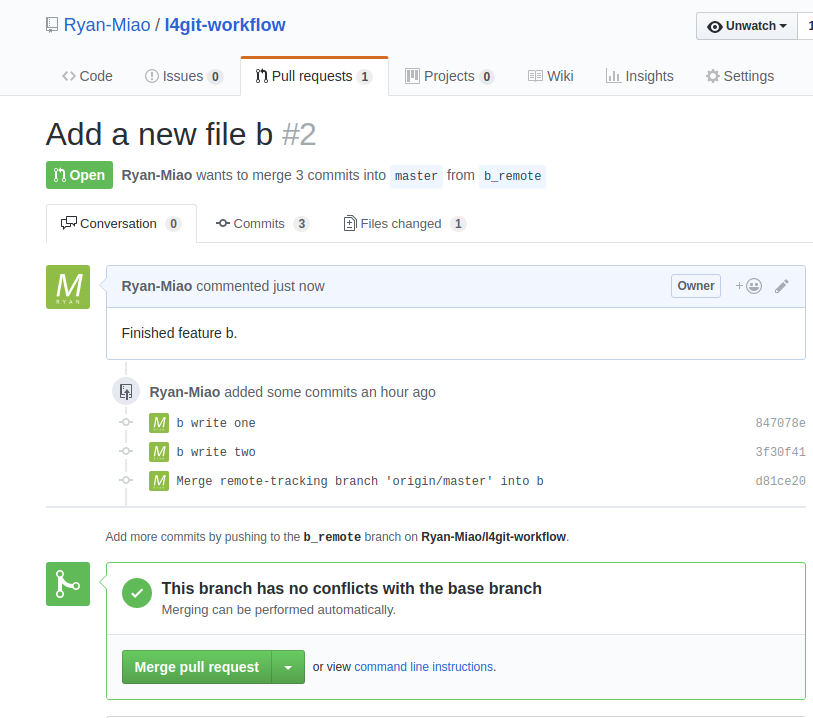Open the l4git-workflow repository link
The image size is (813, 718).
click(225, 25)
